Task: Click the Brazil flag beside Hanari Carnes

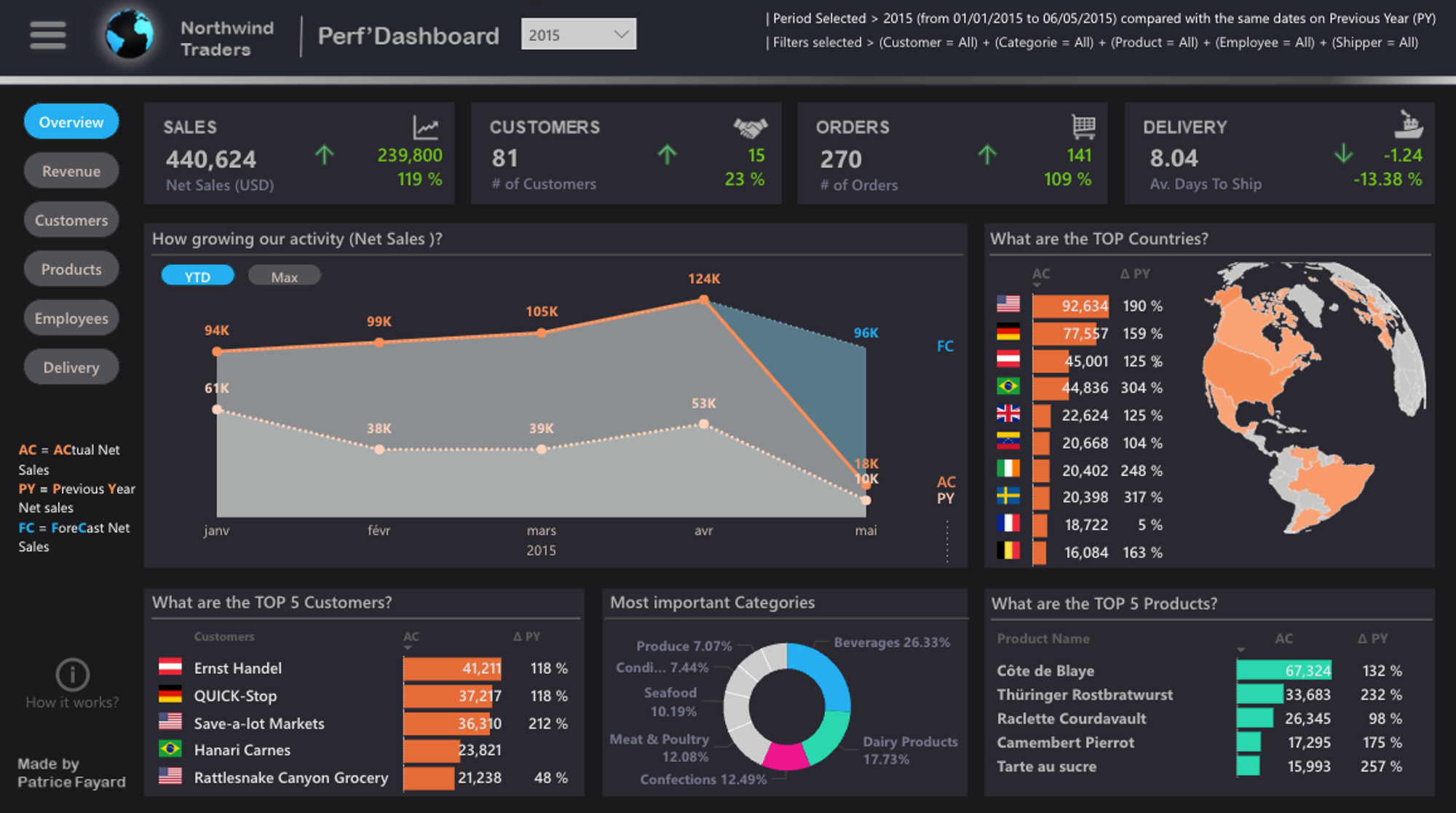Action: (x=170, y=750)
